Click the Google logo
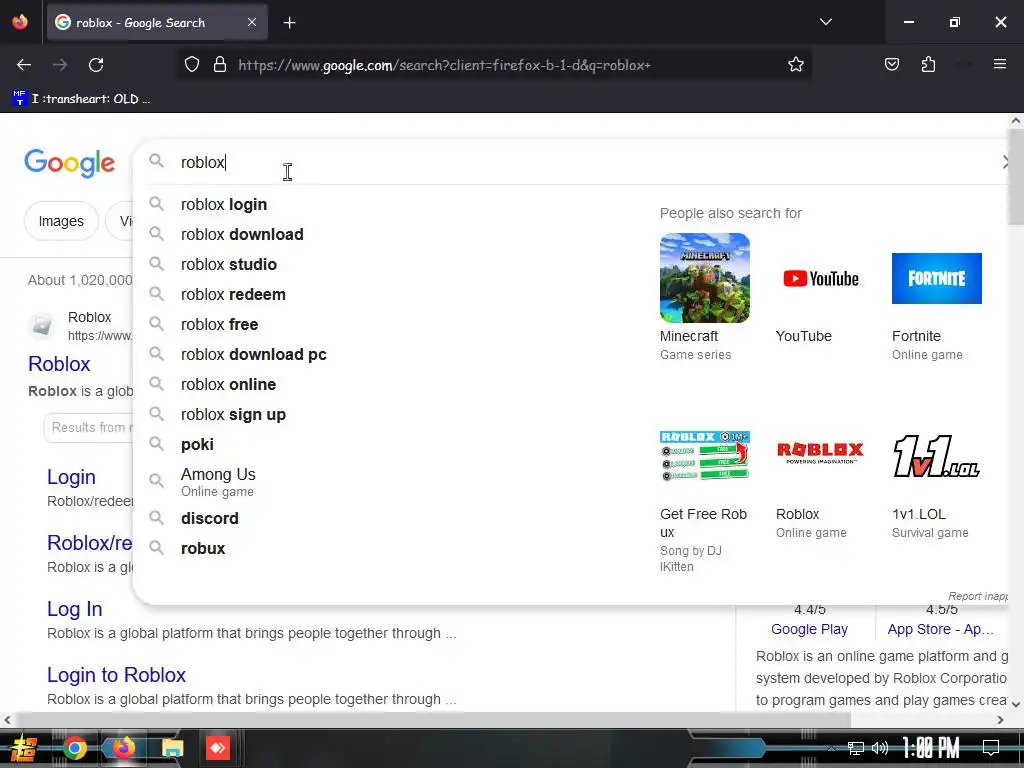The height and width of the screenshot is (768, 1024). pyautogui.click(x=69, y=162)
